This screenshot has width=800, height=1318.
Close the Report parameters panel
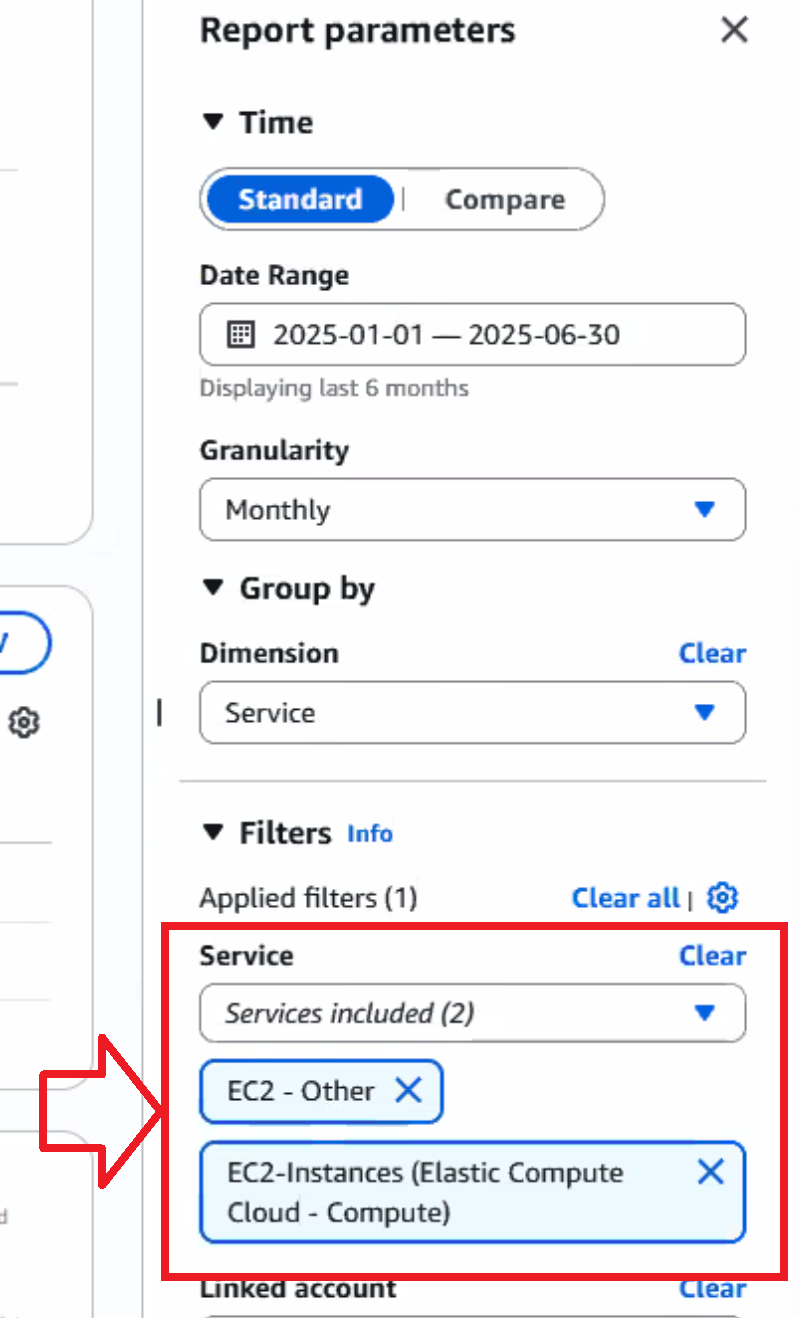[734, 30]
